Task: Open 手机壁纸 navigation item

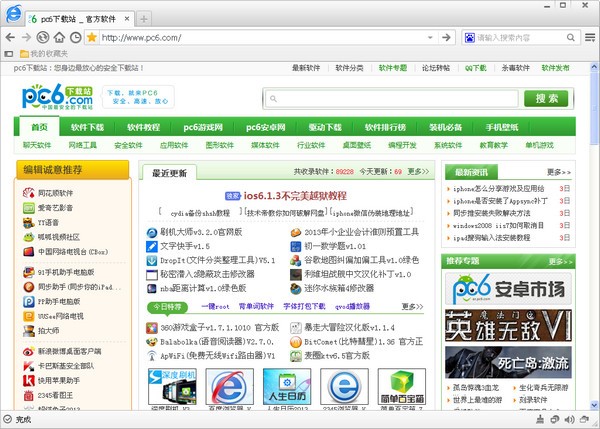Action: click(x=502, y=127)
